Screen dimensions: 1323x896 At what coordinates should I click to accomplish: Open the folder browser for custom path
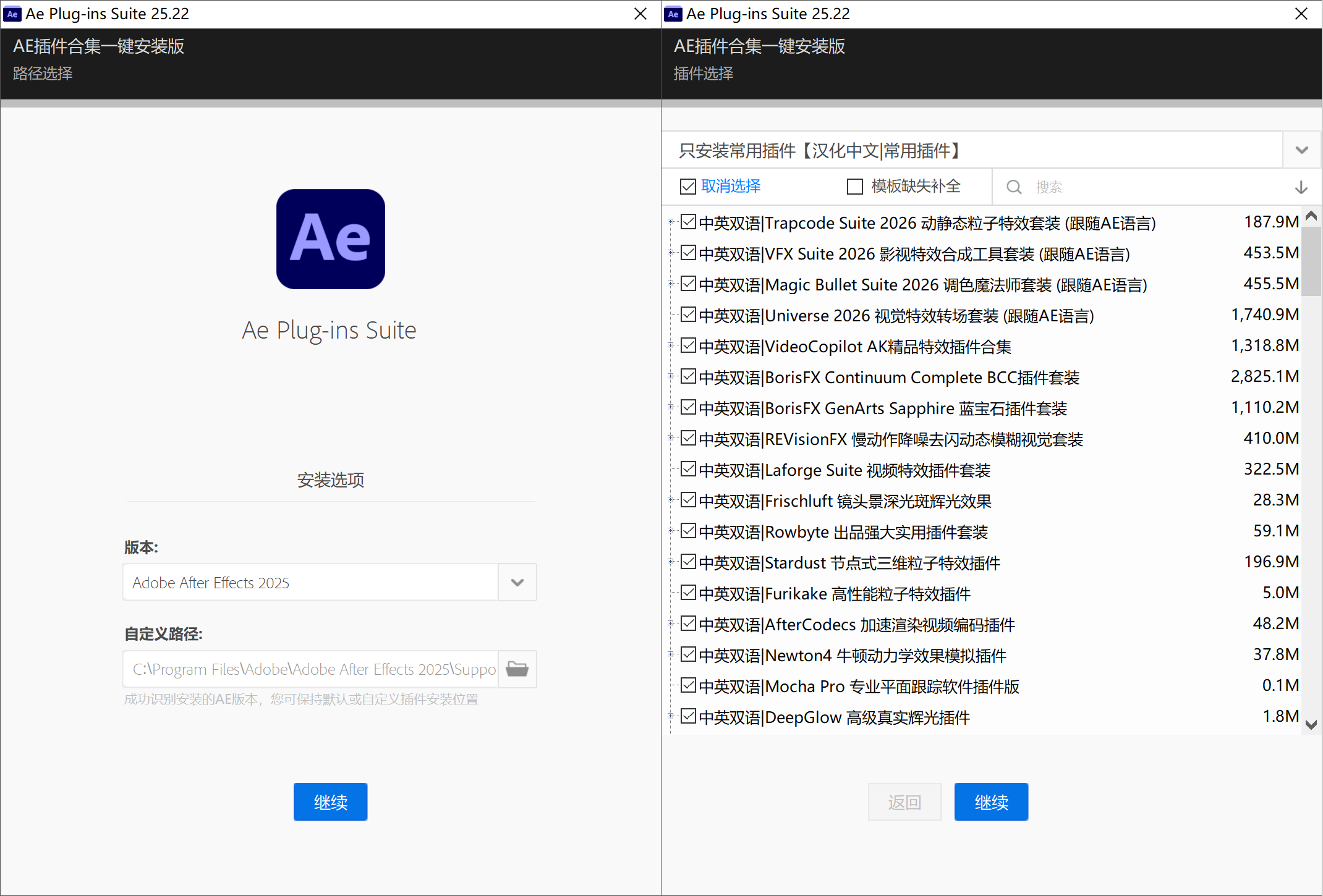517,669
